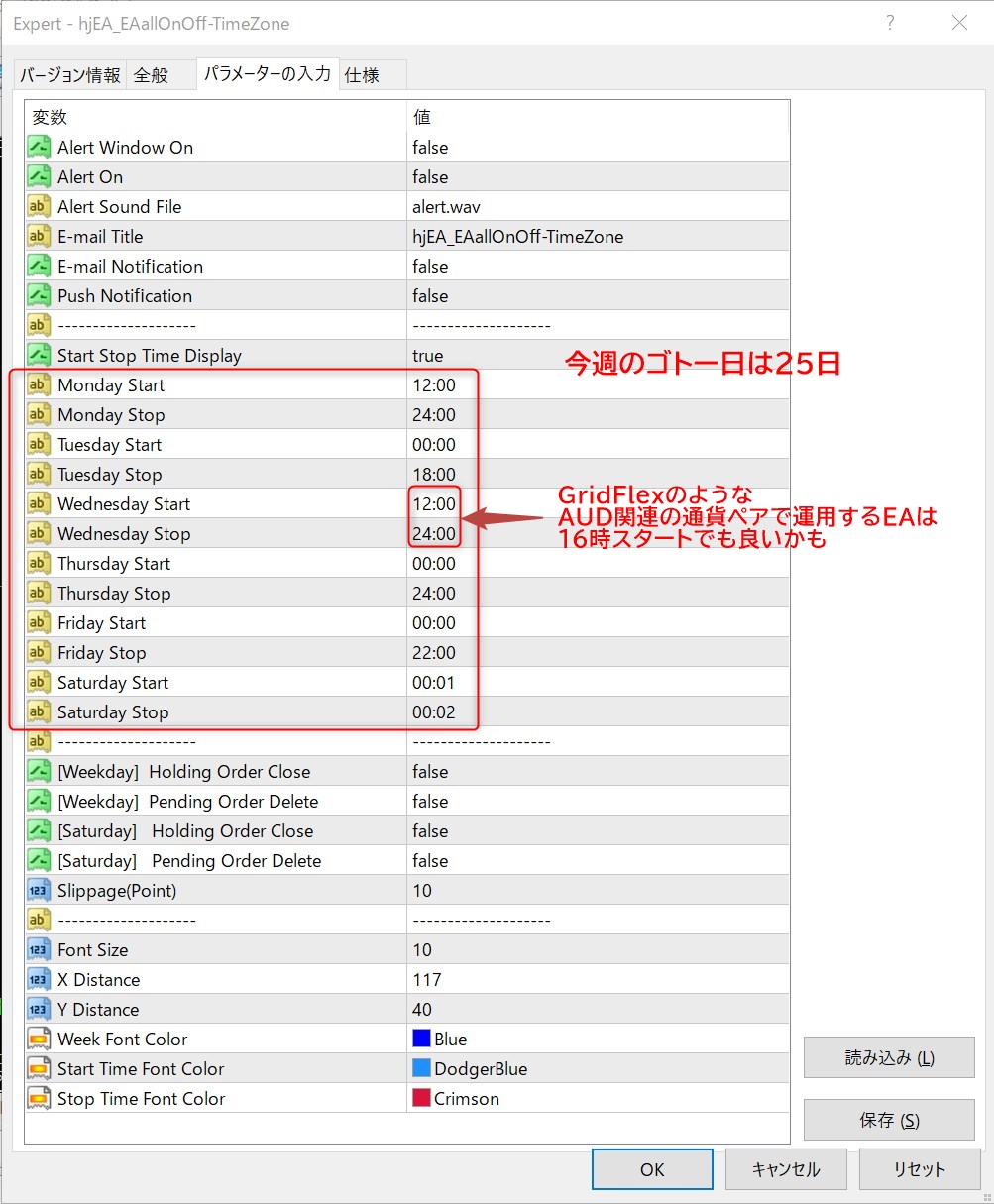
Task: Click the Crimson color swatch
Action: [x=421, y=1099]
